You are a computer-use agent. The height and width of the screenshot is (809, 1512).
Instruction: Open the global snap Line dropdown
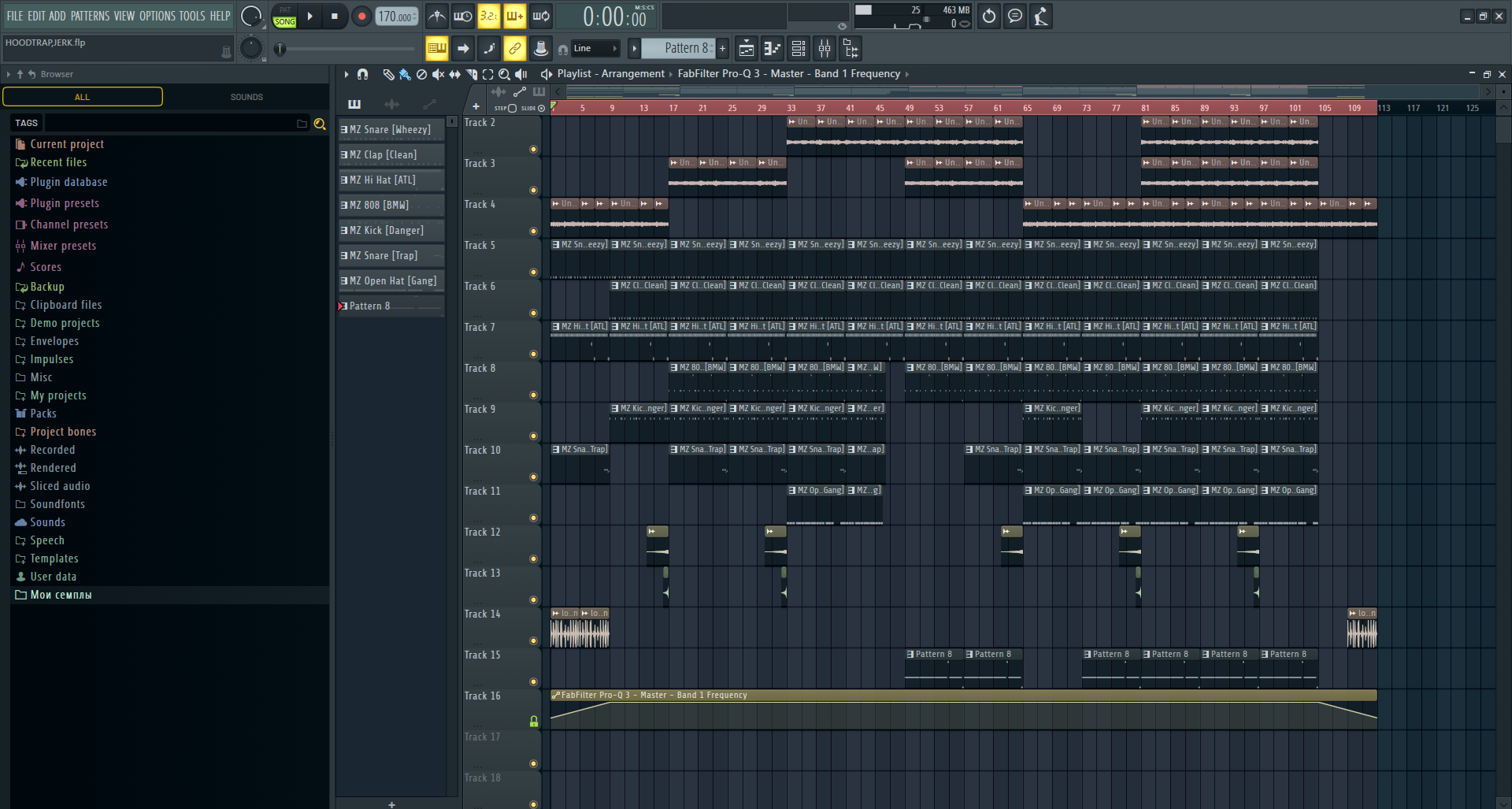point(595,49)
